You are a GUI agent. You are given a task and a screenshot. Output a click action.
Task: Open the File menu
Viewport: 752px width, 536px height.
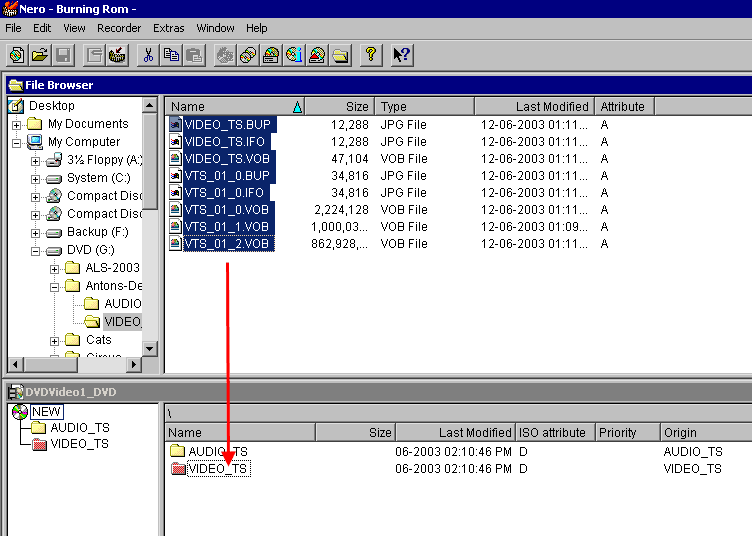tap(13, 28)
